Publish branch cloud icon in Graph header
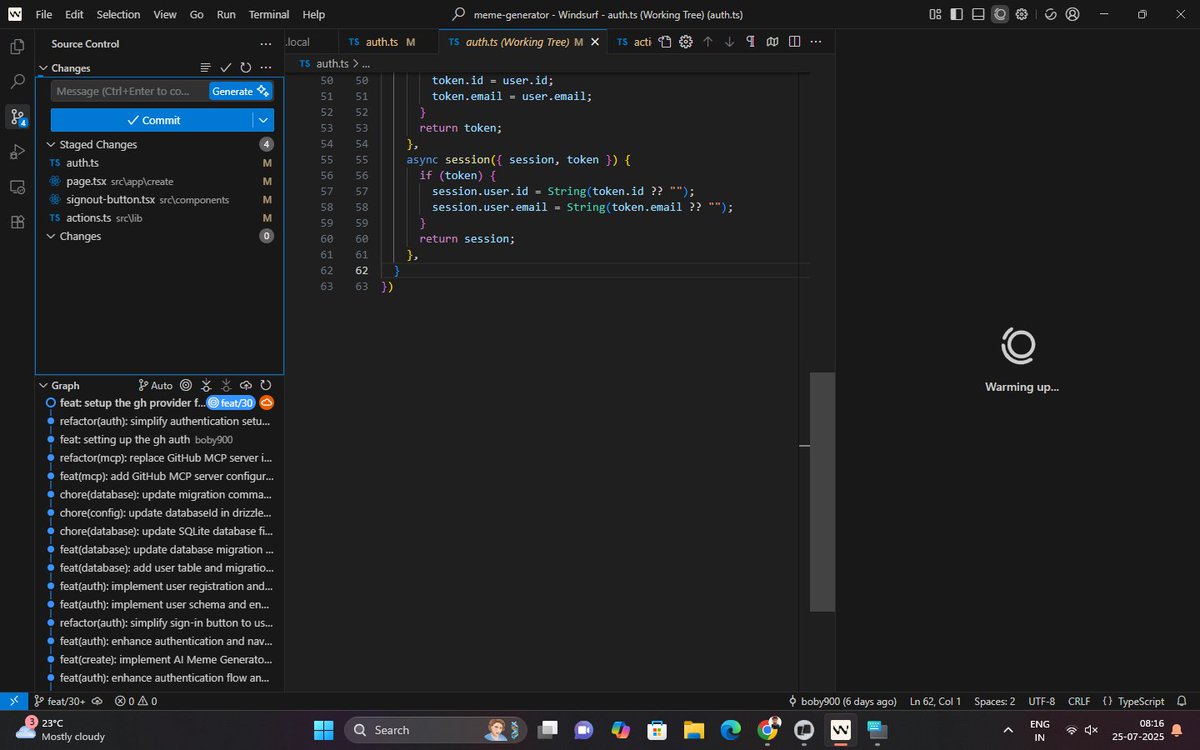 (246, 385)
